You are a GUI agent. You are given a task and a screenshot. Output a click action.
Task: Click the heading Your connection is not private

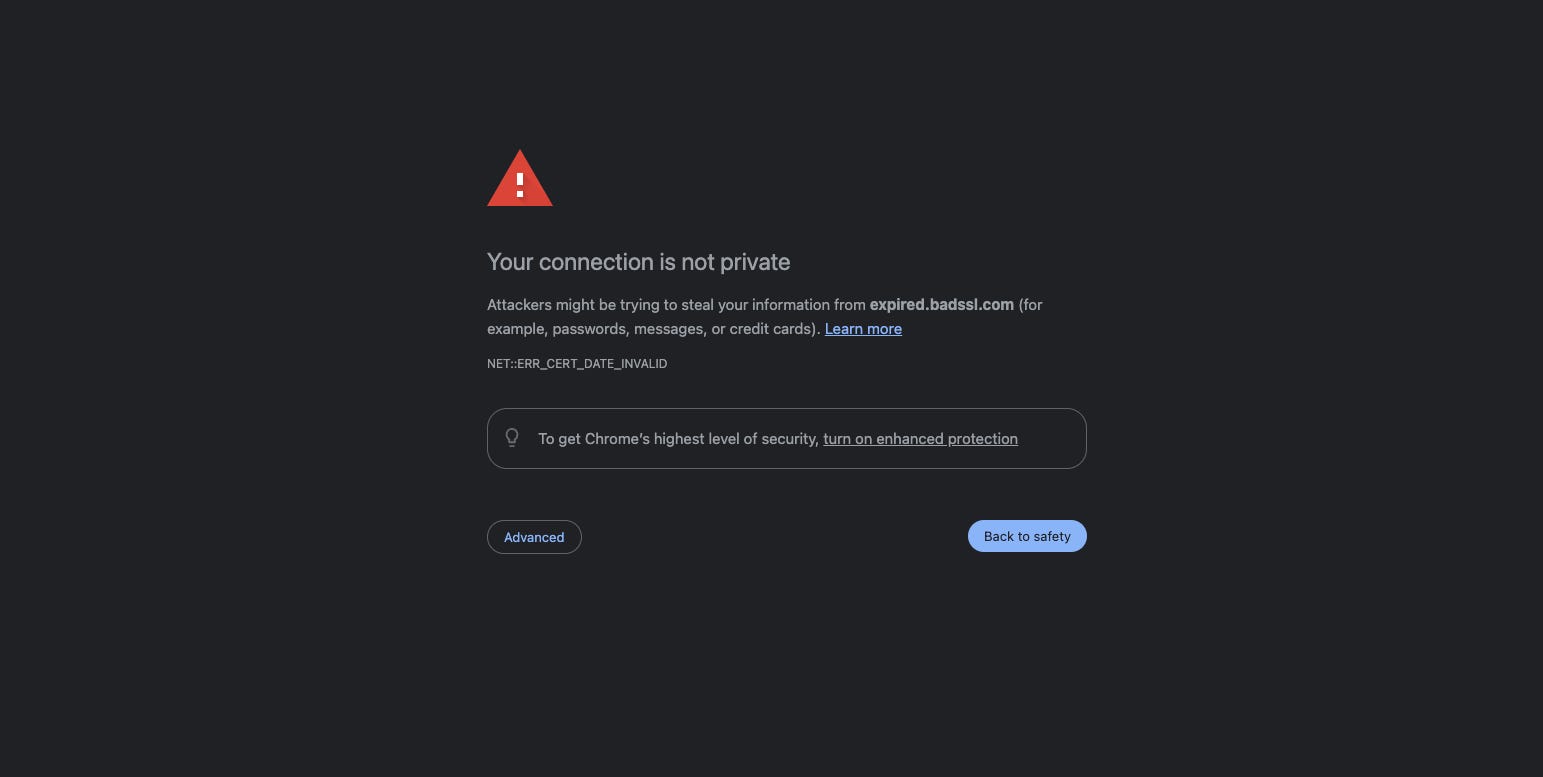coord(639,262)
